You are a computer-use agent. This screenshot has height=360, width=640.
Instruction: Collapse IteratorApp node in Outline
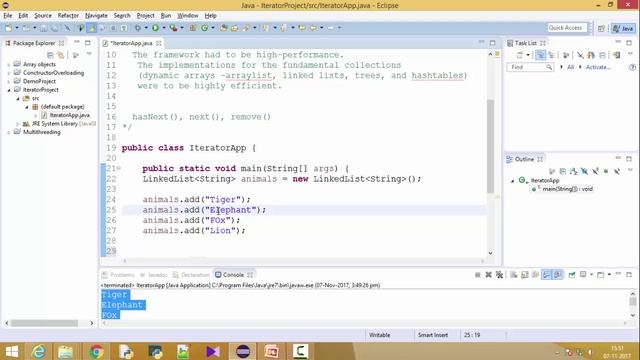pyautogui.click(x=513, y=180)
